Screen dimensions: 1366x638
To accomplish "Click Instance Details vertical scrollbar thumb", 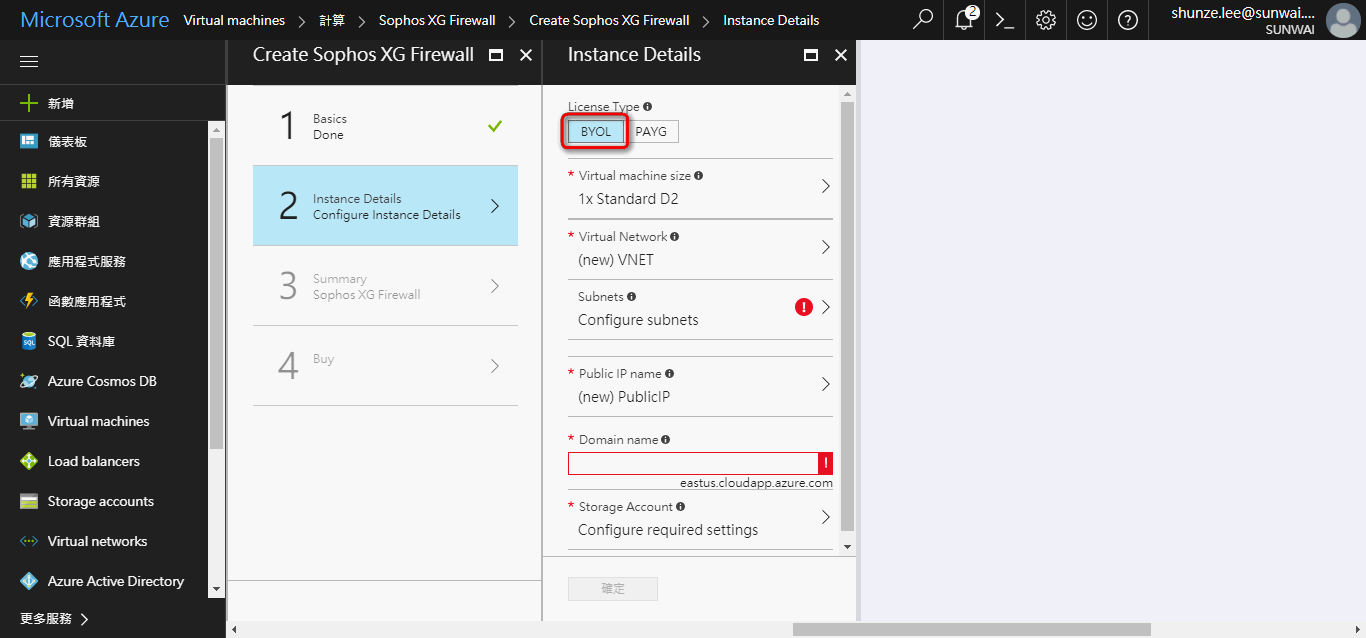I will [x=848, y=315].
